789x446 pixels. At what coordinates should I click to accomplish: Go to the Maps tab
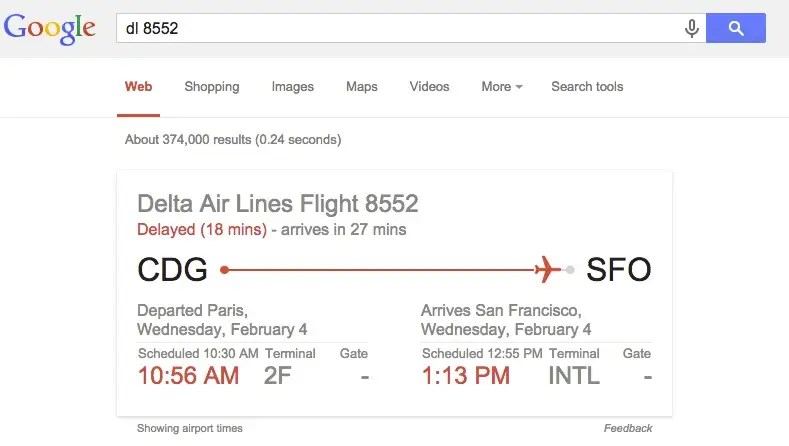[362, 87]
